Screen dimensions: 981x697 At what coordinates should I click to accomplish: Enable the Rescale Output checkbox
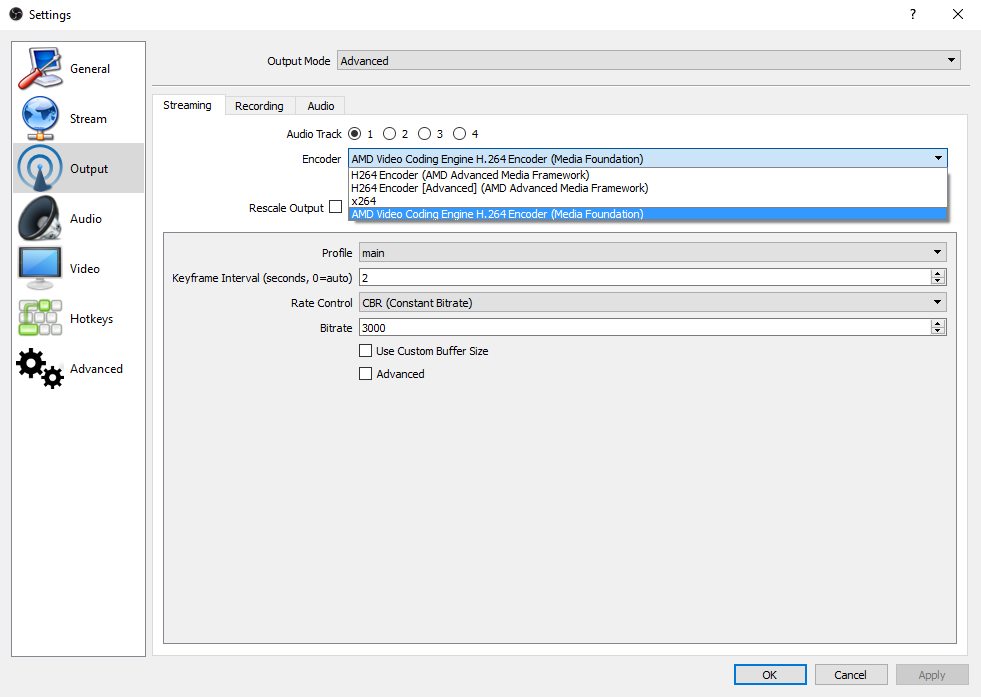coord(335,206)
